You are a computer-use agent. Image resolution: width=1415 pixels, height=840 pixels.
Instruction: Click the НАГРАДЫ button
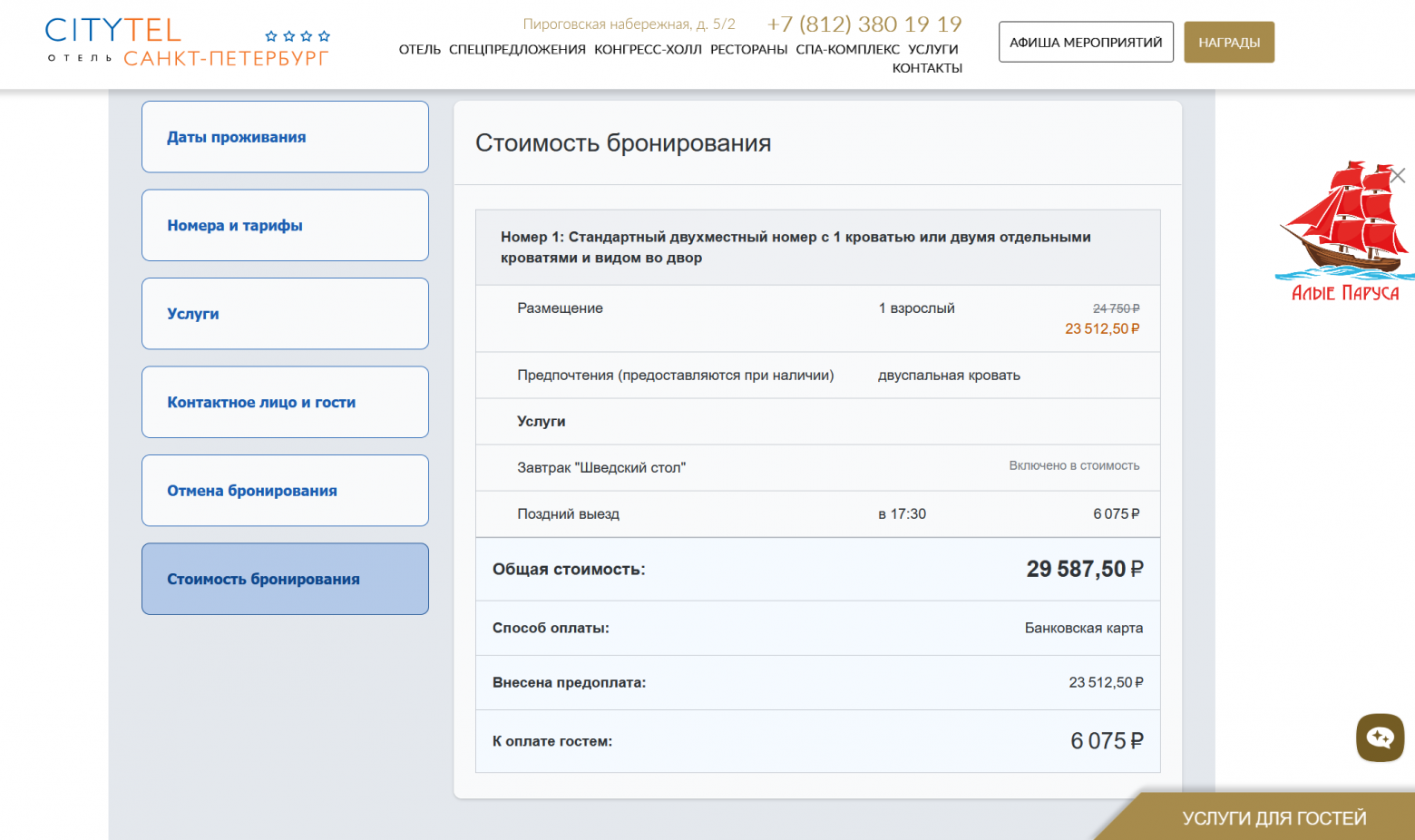(1229, 42)
